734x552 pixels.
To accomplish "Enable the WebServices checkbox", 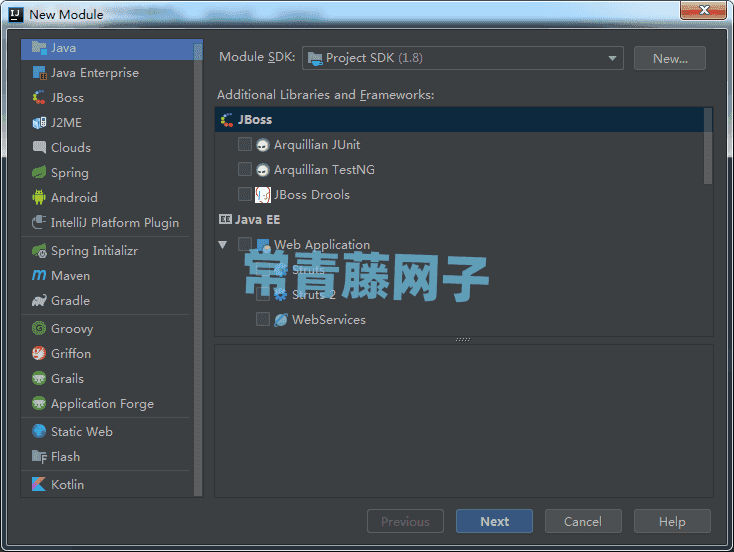I will (263, 319).
